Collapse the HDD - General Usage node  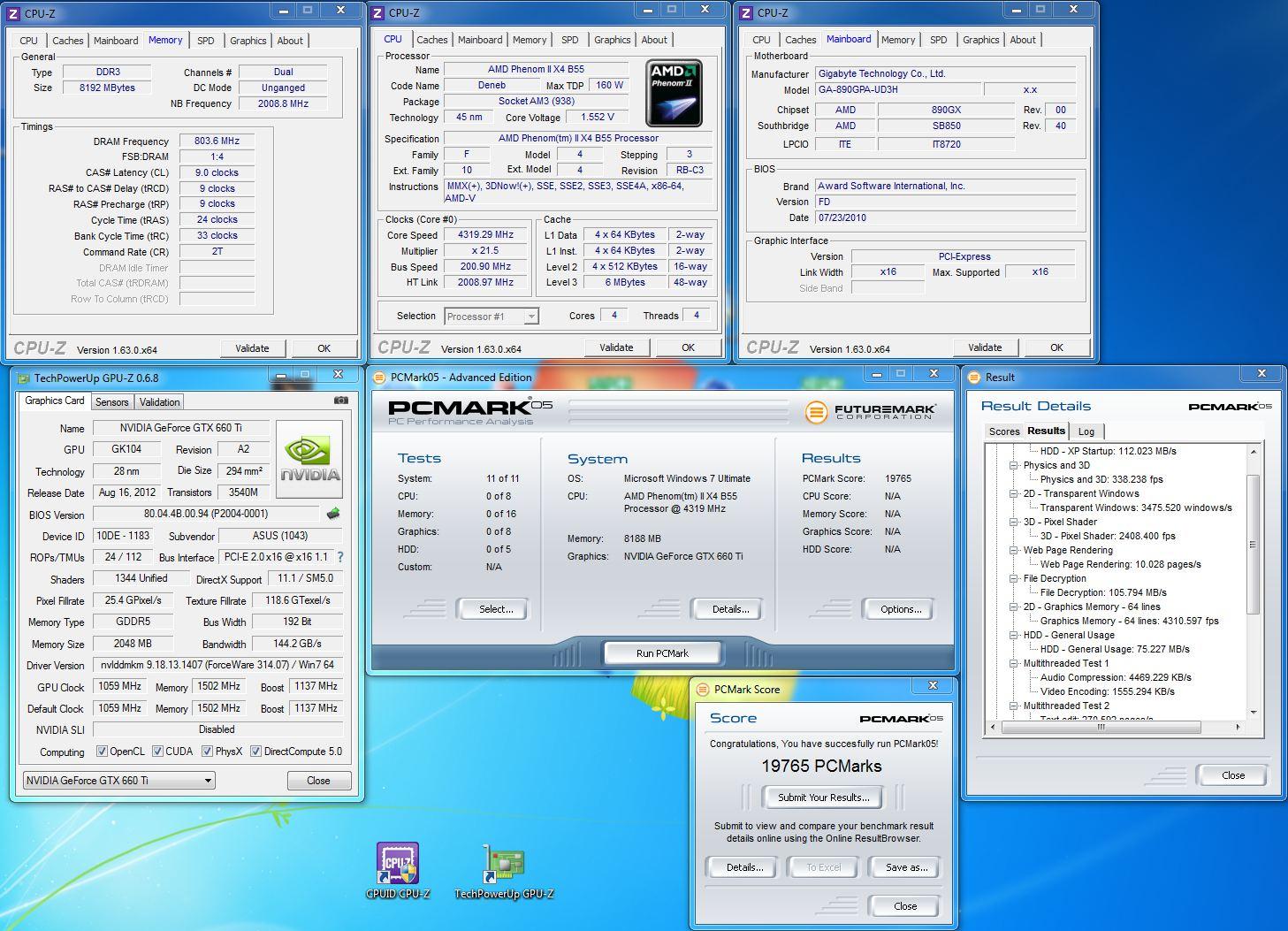point(1014,635)
